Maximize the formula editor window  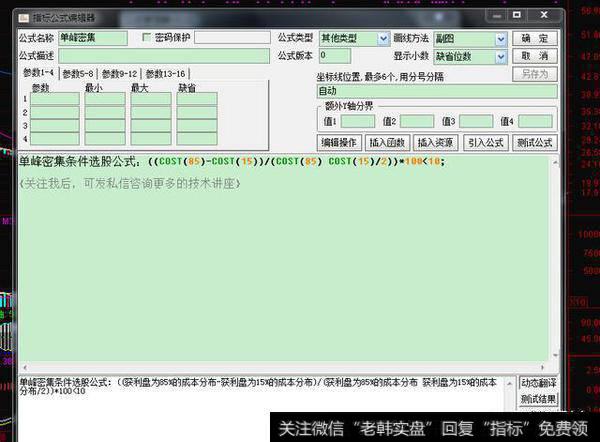517,15
